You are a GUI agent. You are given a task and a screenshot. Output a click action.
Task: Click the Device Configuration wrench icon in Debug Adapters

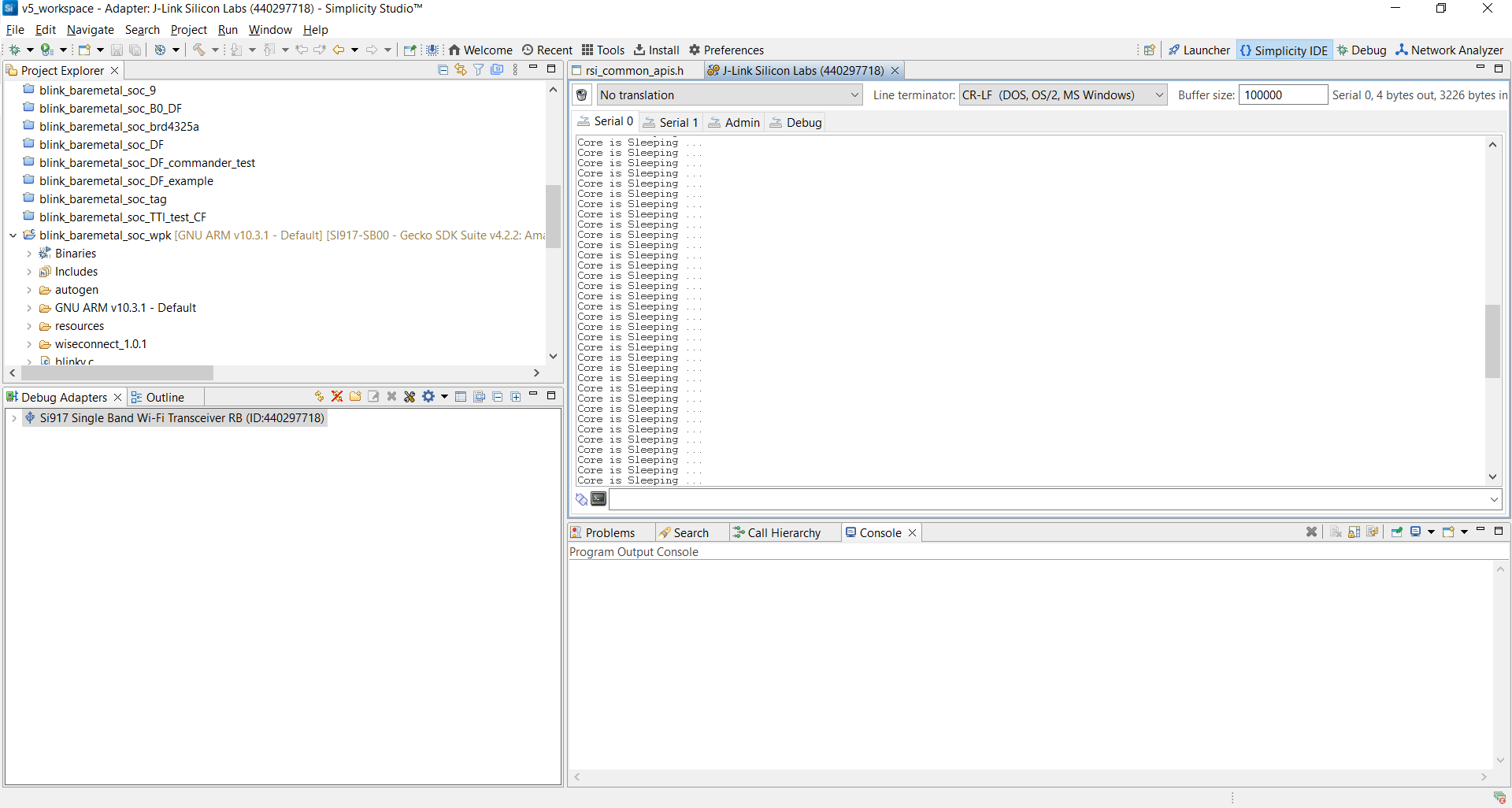(x=409, y=397)
